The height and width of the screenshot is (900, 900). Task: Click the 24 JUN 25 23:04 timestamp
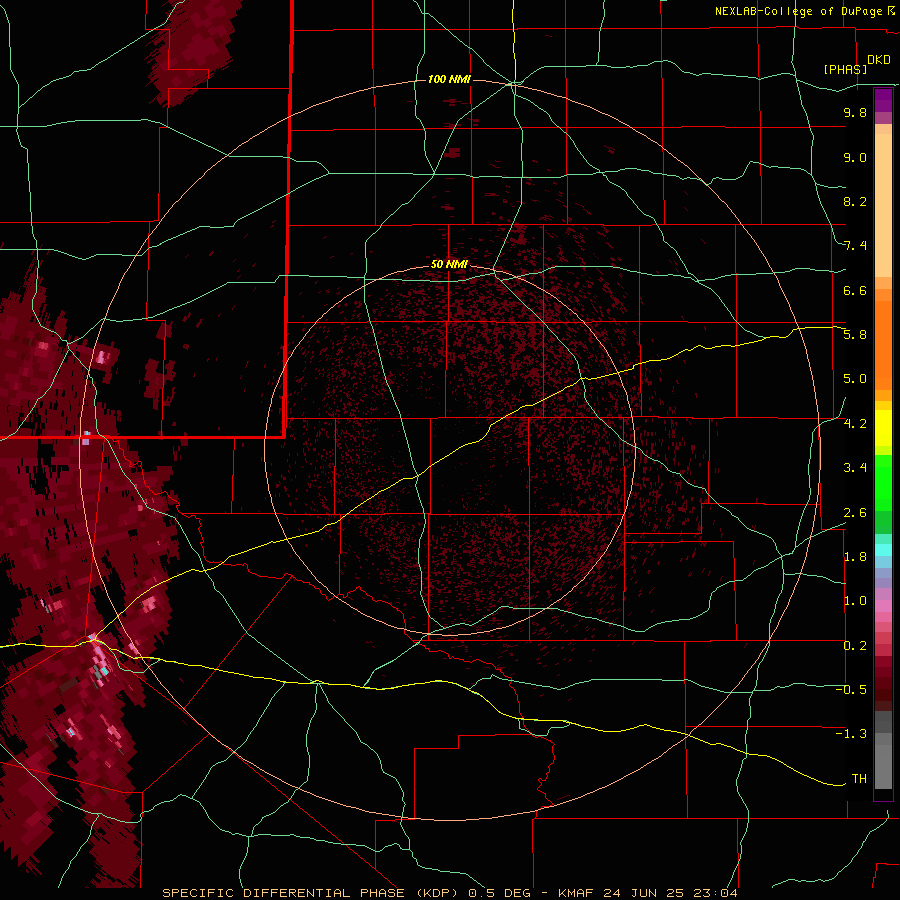point(670,893)
